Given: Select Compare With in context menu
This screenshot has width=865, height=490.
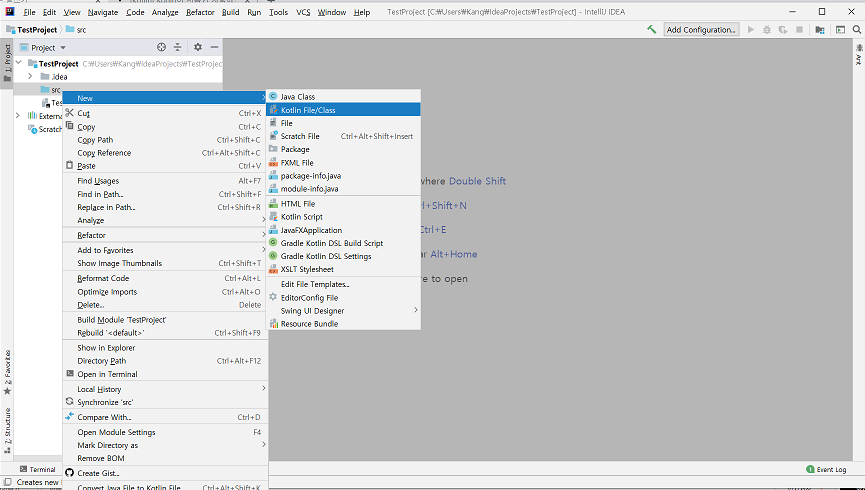Looking at the screenshot, I should [x=165, y=417].
